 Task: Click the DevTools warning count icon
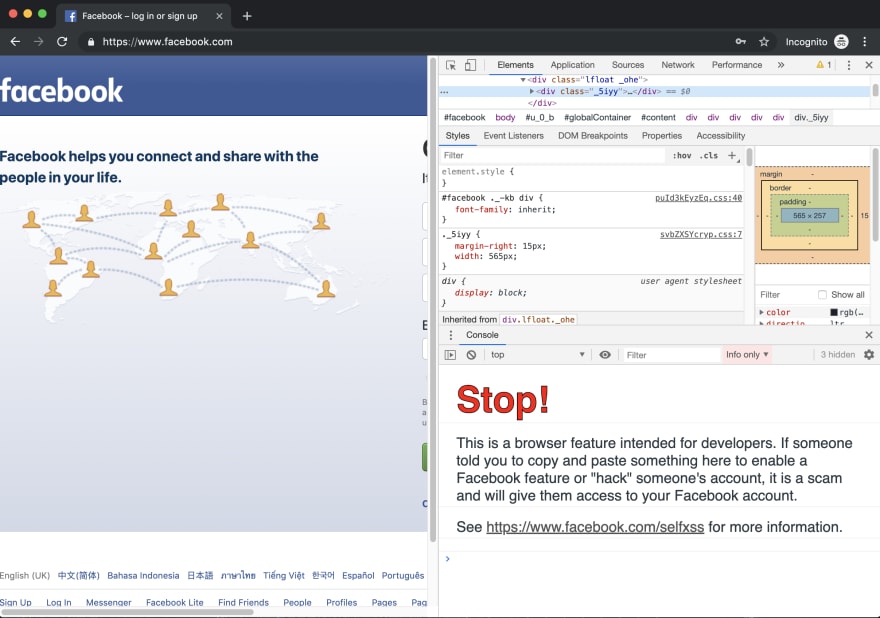pos(823,65)
